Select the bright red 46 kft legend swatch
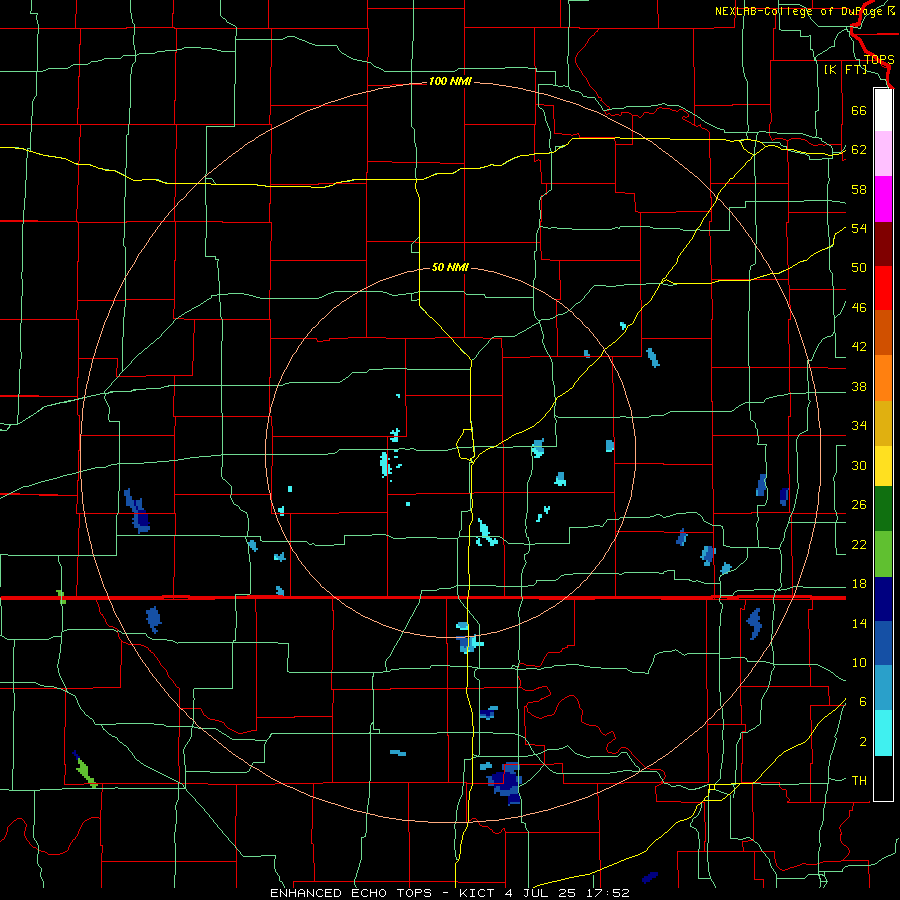900x900 pixels. (x=883, y=288)
